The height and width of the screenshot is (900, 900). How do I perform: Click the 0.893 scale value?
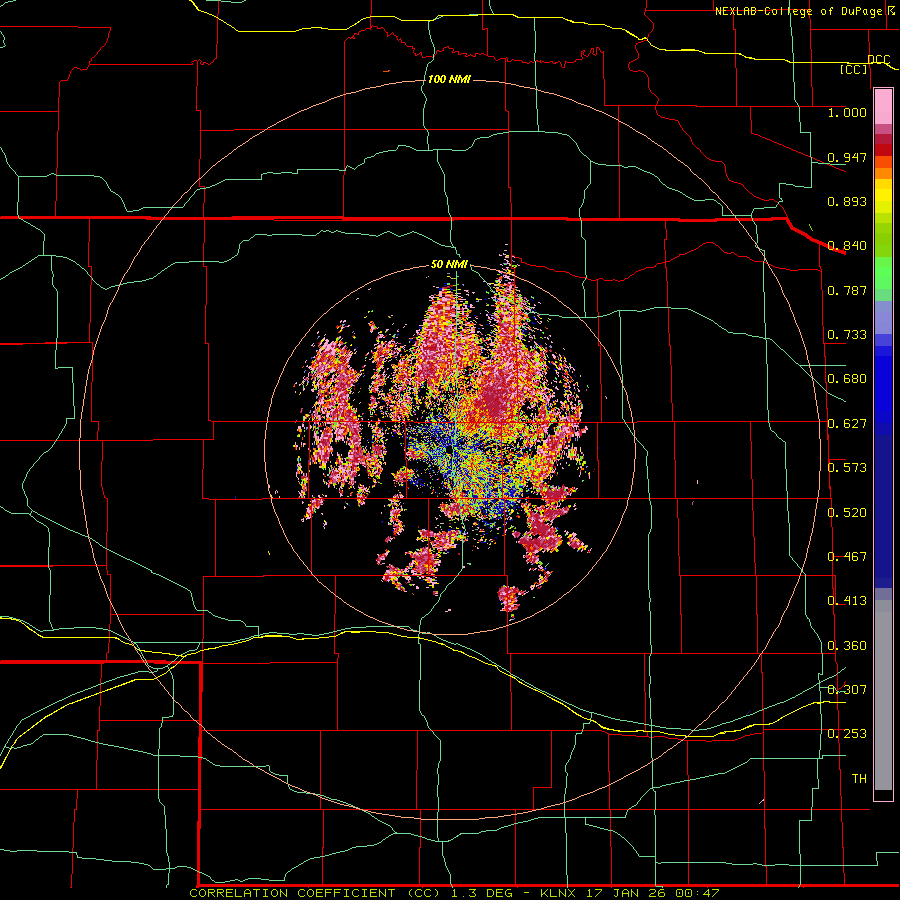click(x=847, y=201)
